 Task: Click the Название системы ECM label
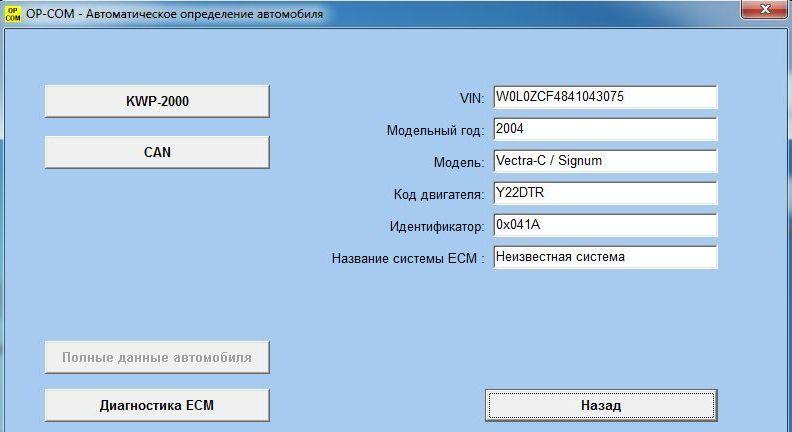(408, 258)
